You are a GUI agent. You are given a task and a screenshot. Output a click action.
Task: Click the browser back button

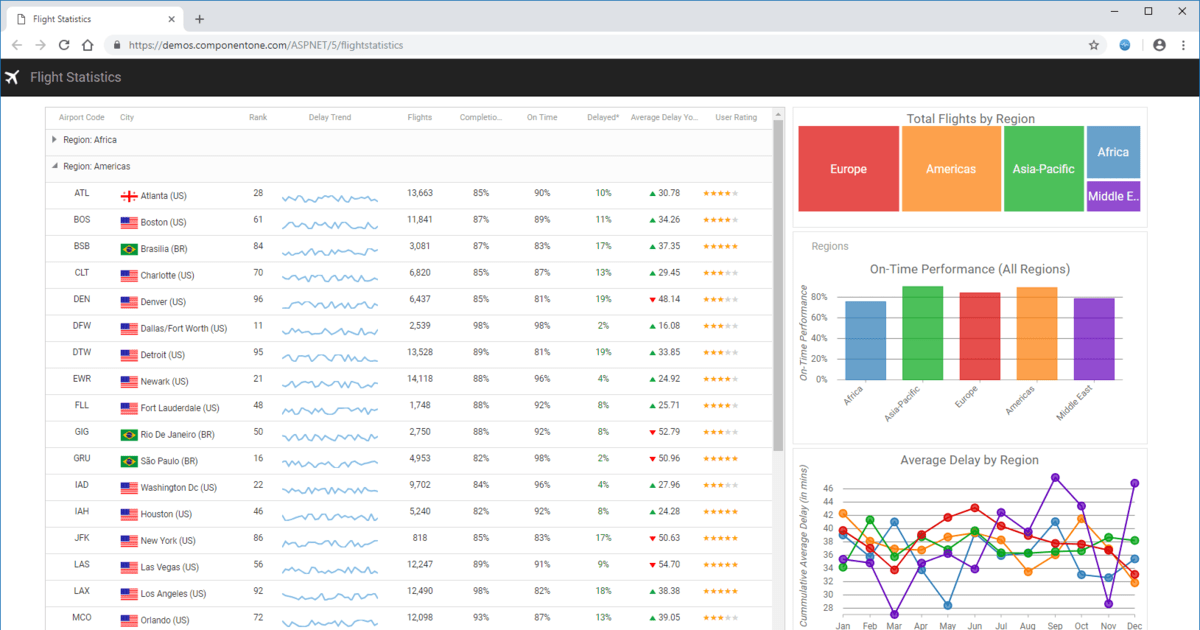click(x=16, y=44)
